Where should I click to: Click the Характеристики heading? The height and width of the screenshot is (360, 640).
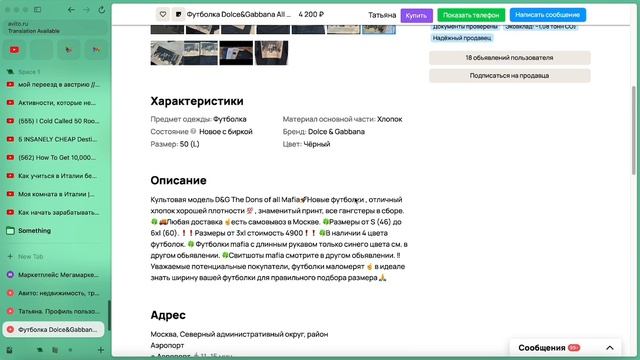pyautogui.click(x=197, y=101)
